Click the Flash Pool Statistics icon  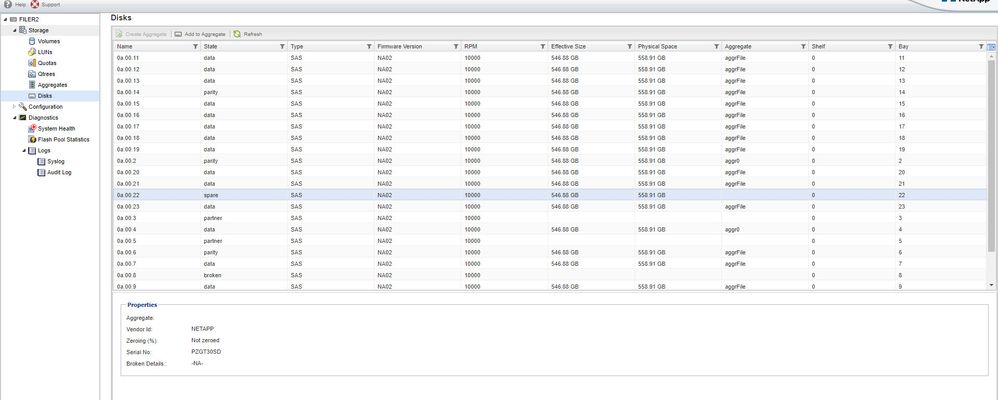[x=32, y=139]
